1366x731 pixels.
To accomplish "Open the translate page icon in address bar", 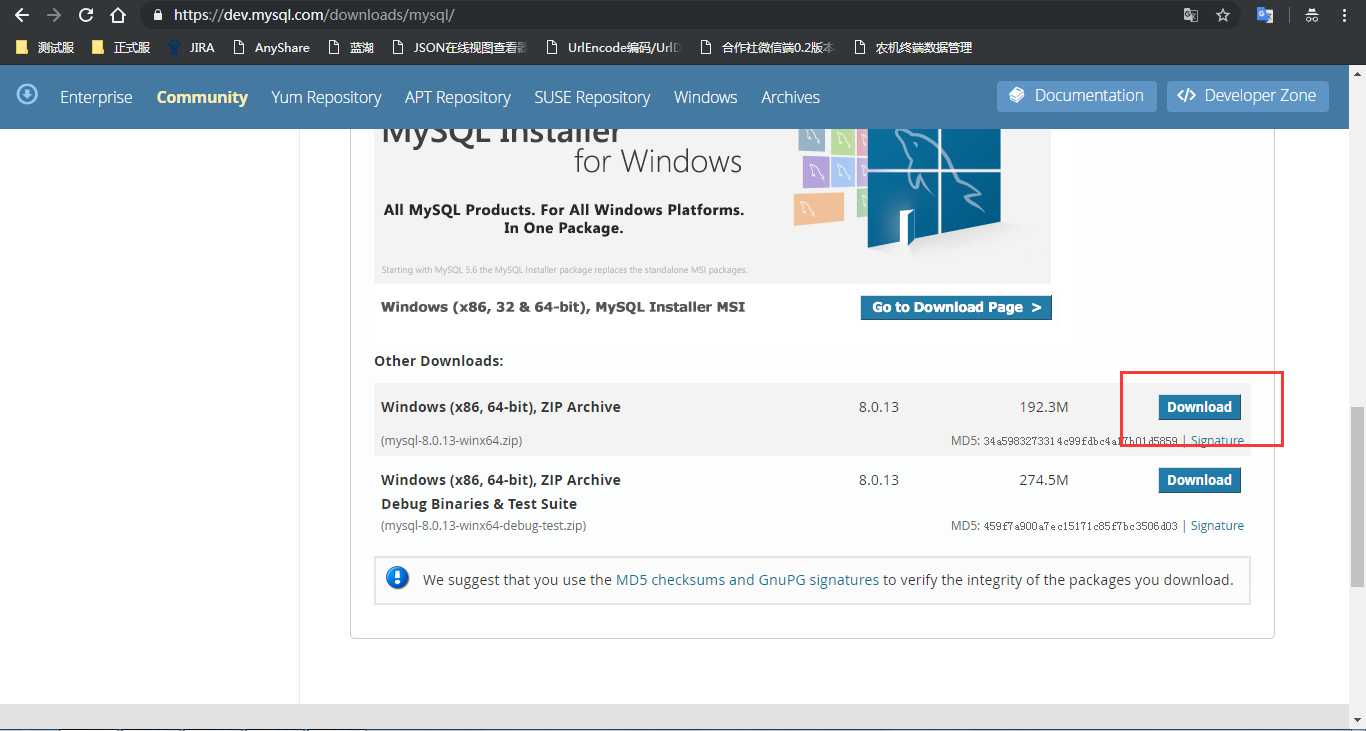I will click(x=1190, y=15).
